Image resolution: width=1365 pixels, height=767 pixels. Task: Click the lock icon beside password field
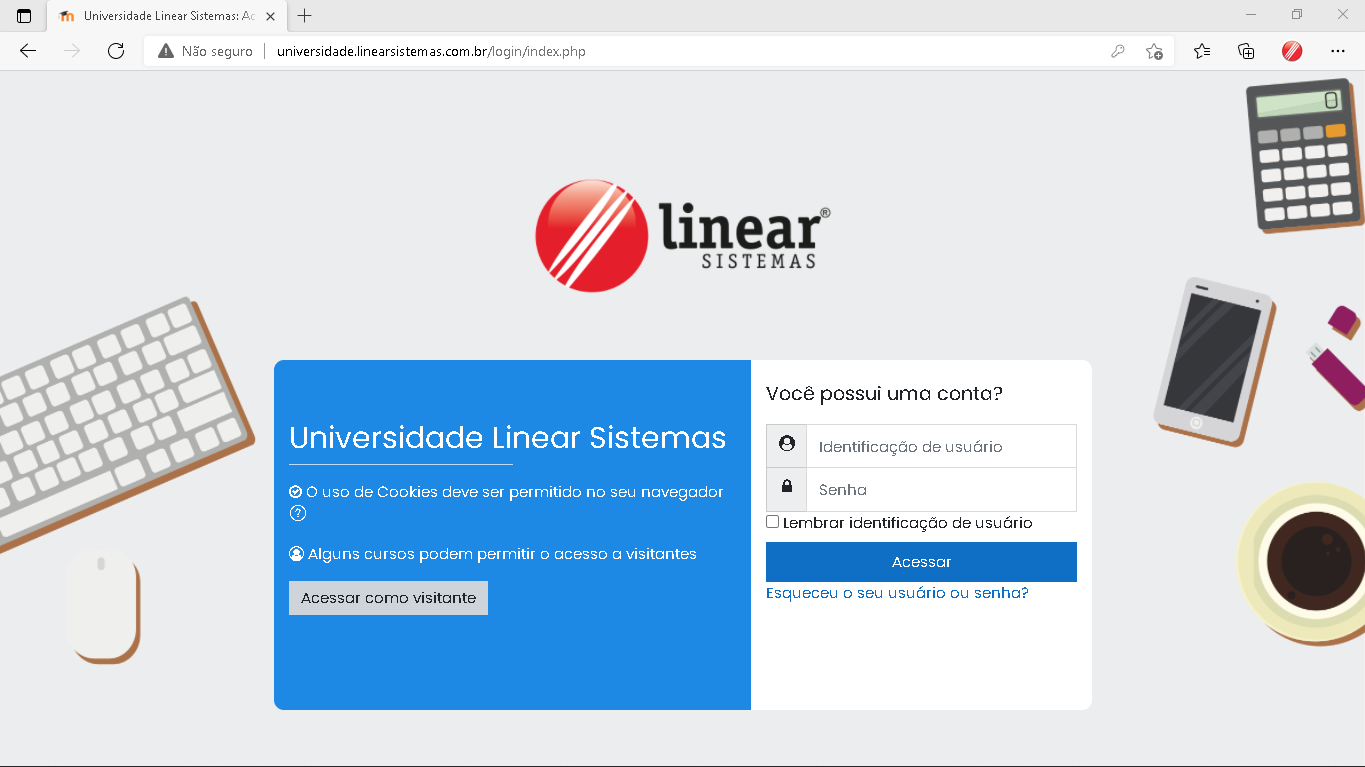tap(787, 489)
